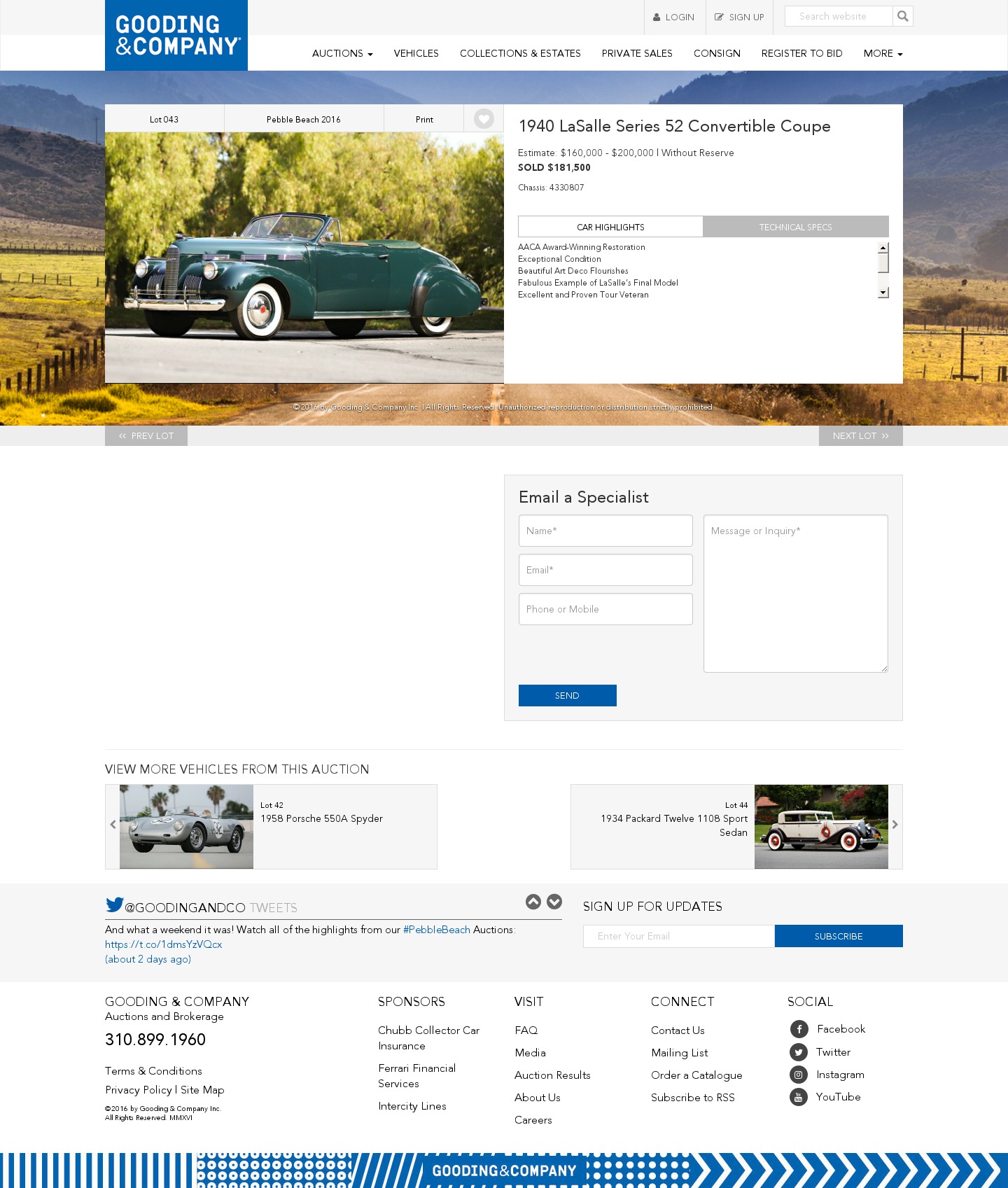Click the search magnifier icon
Screen dimensions: 1008x1188
coord(903,16)
